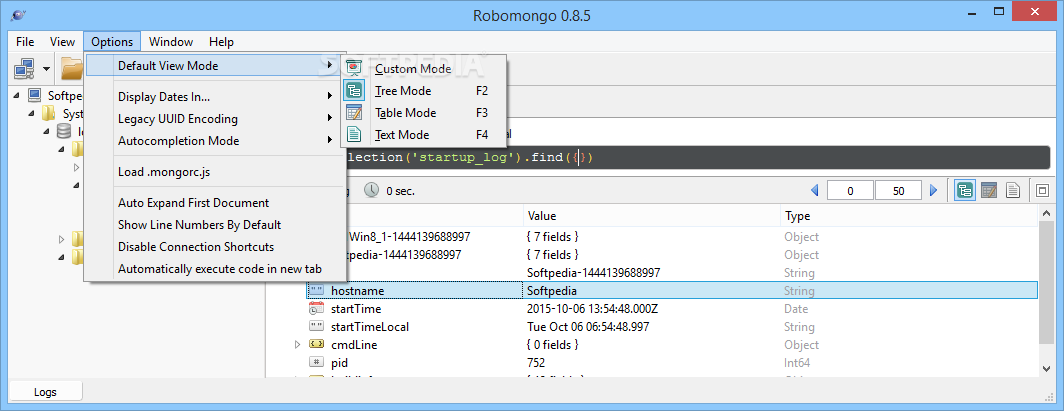Click the value 2015-10-06 13:54:48.000Z

(593, 309)
